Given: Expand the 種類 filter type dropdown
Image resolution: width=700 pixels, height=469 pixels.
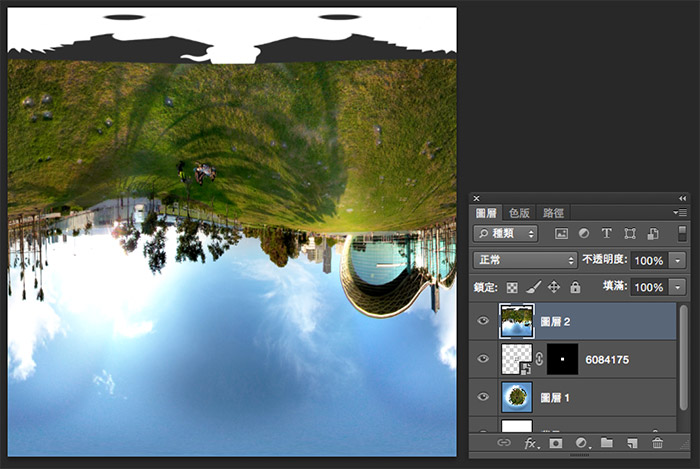Looking at the screenshot, I should (506, 233).
